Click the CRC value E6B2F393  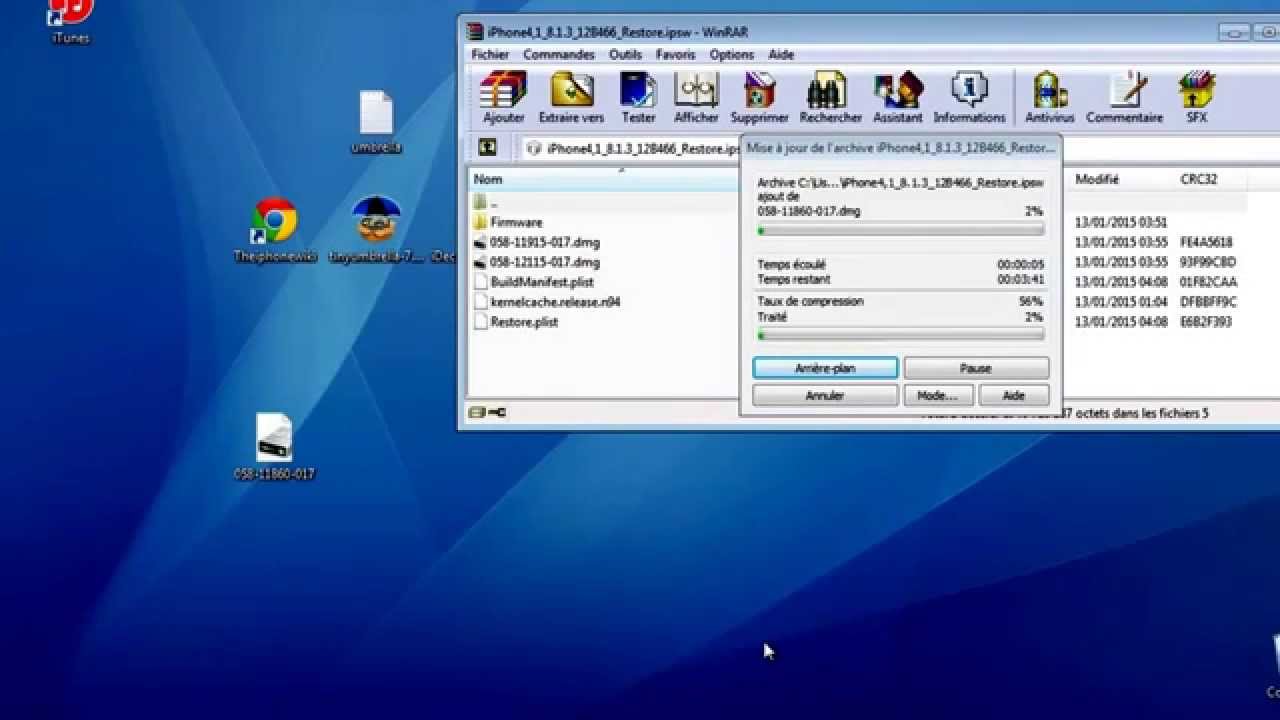coord(1205,322)
